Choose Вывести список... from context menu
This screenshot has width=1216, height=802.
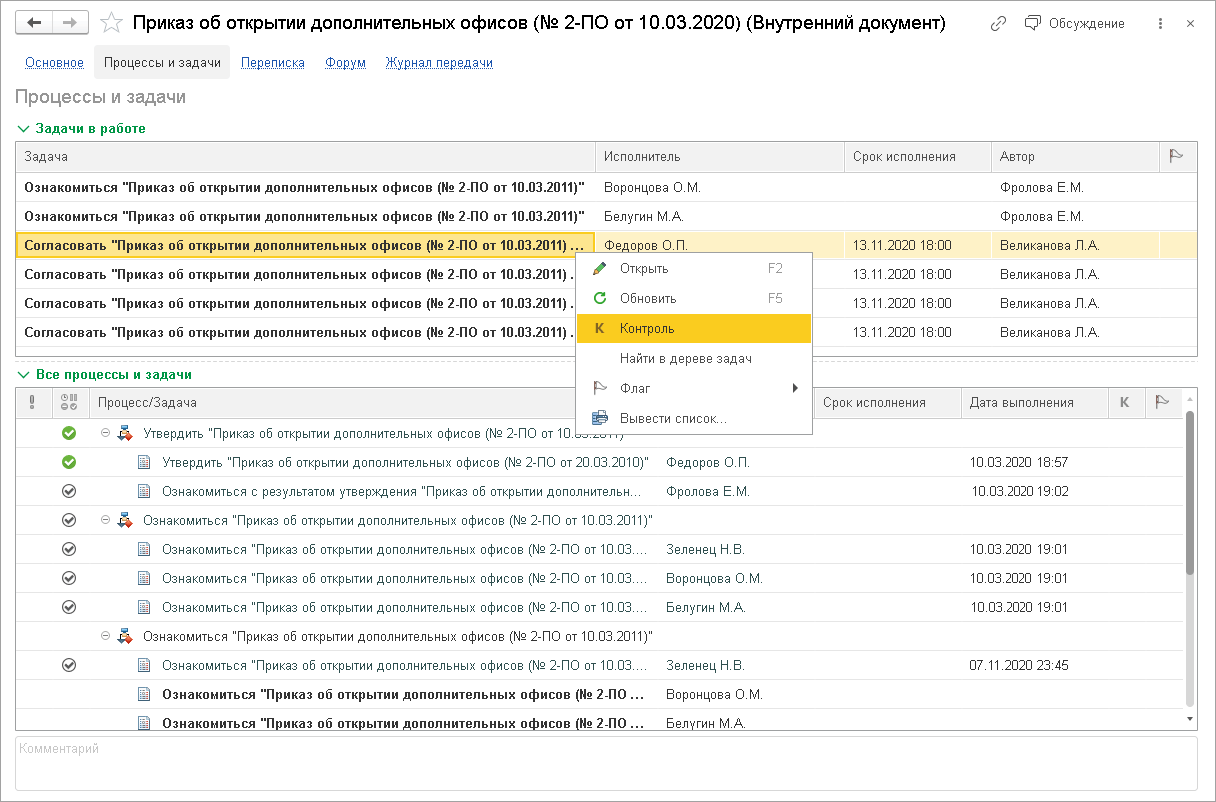(694, 418)
